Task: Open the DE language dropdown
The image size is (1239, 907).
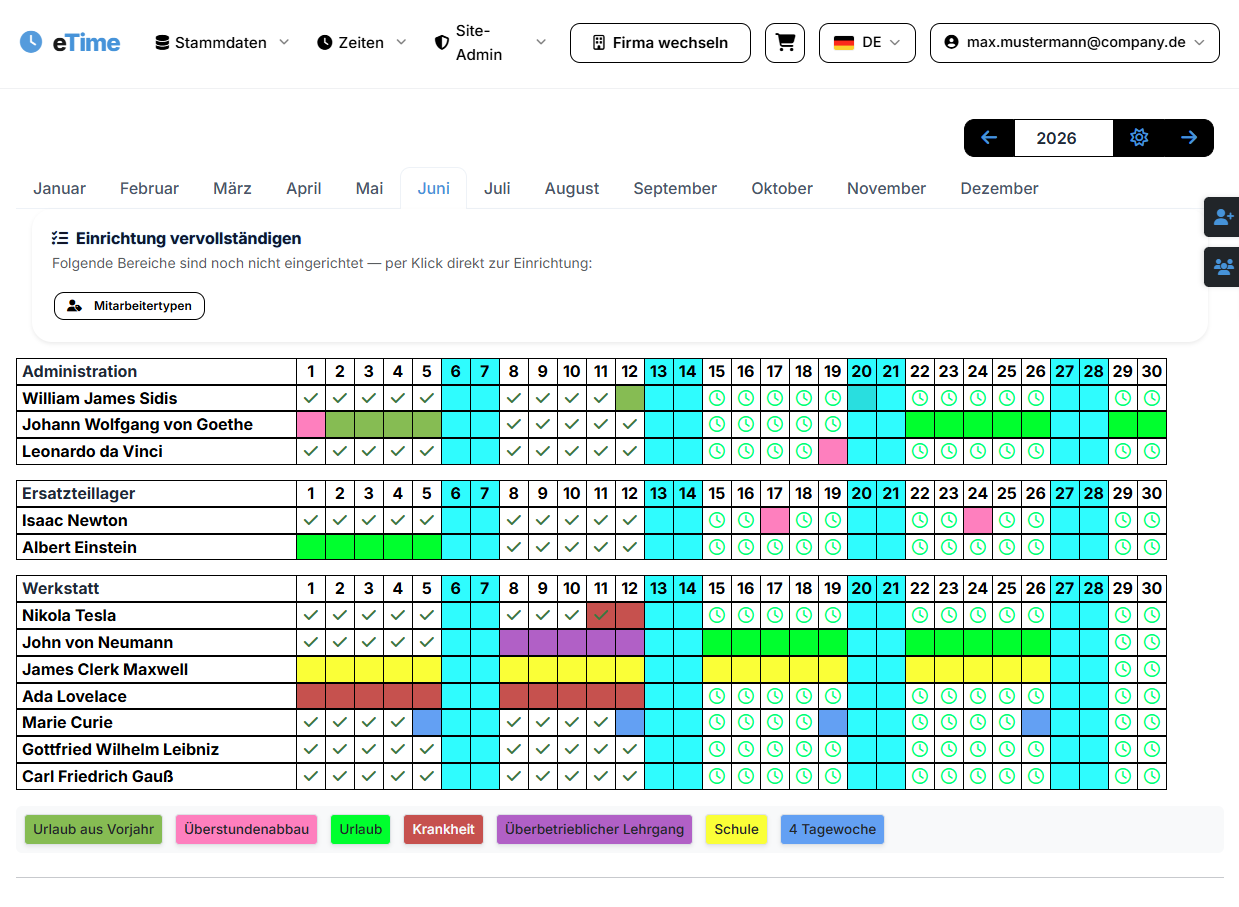Action: pyautogui.click(x=867, y=43)
